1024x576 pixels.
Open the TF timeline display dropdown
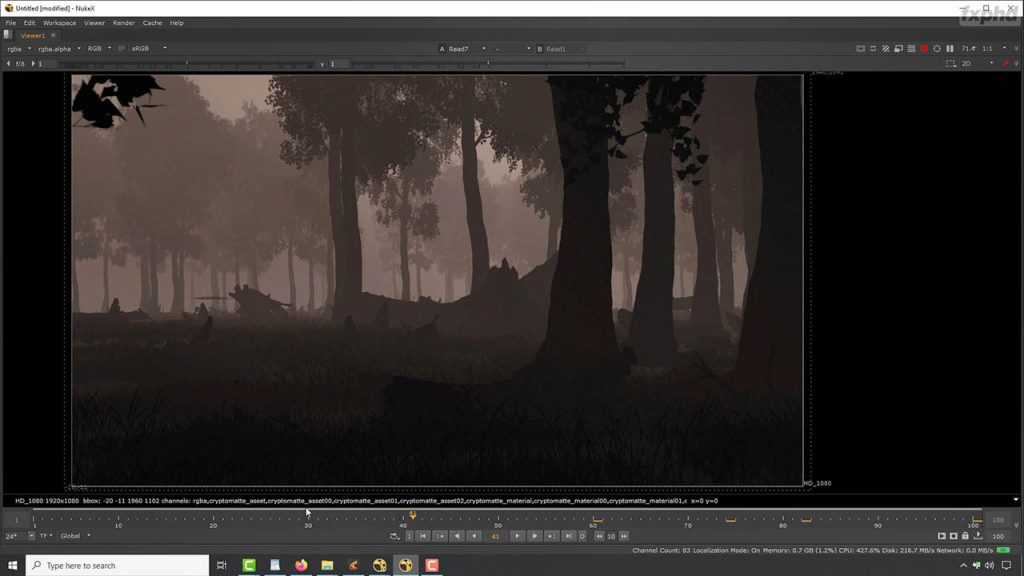pyautogui.click(x=46, y=536)
